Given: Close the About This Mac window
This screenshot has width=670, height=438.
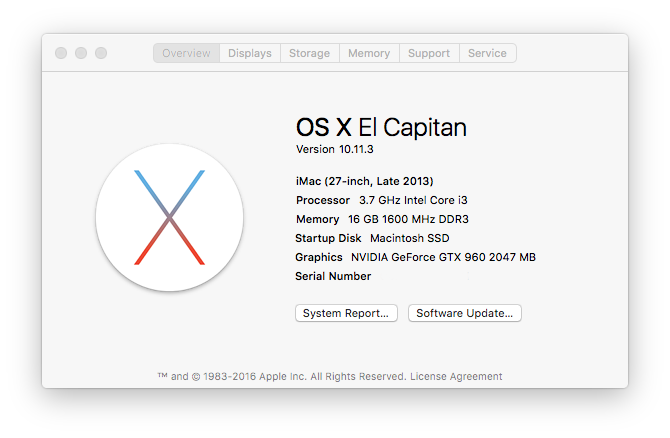Looking at the screenshot, I should pyautogui.click(x=61, y=53).
